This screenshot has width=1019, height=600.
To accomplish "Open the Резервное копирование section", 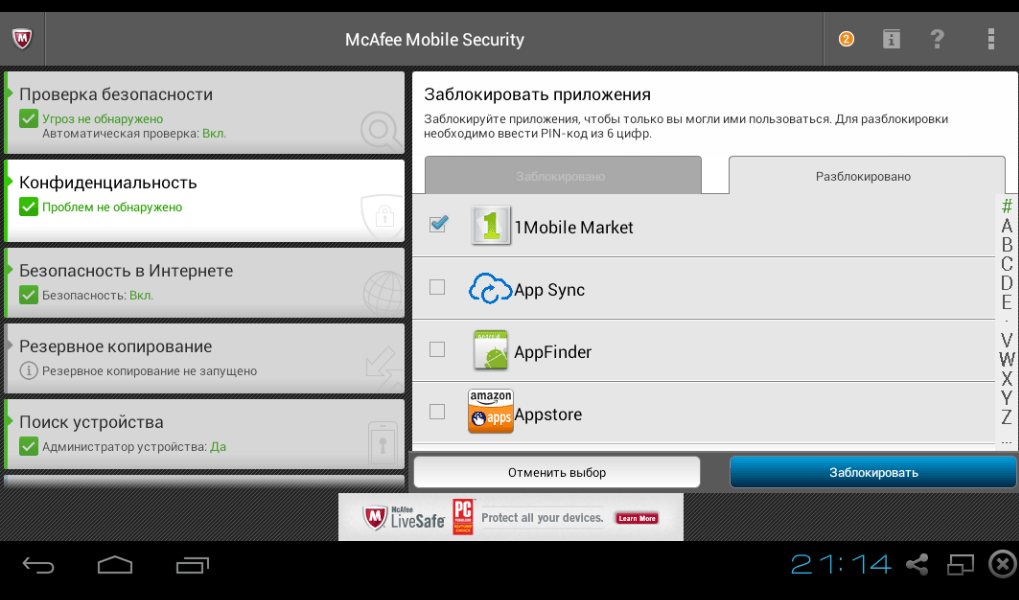I will [x=204, y=358].
